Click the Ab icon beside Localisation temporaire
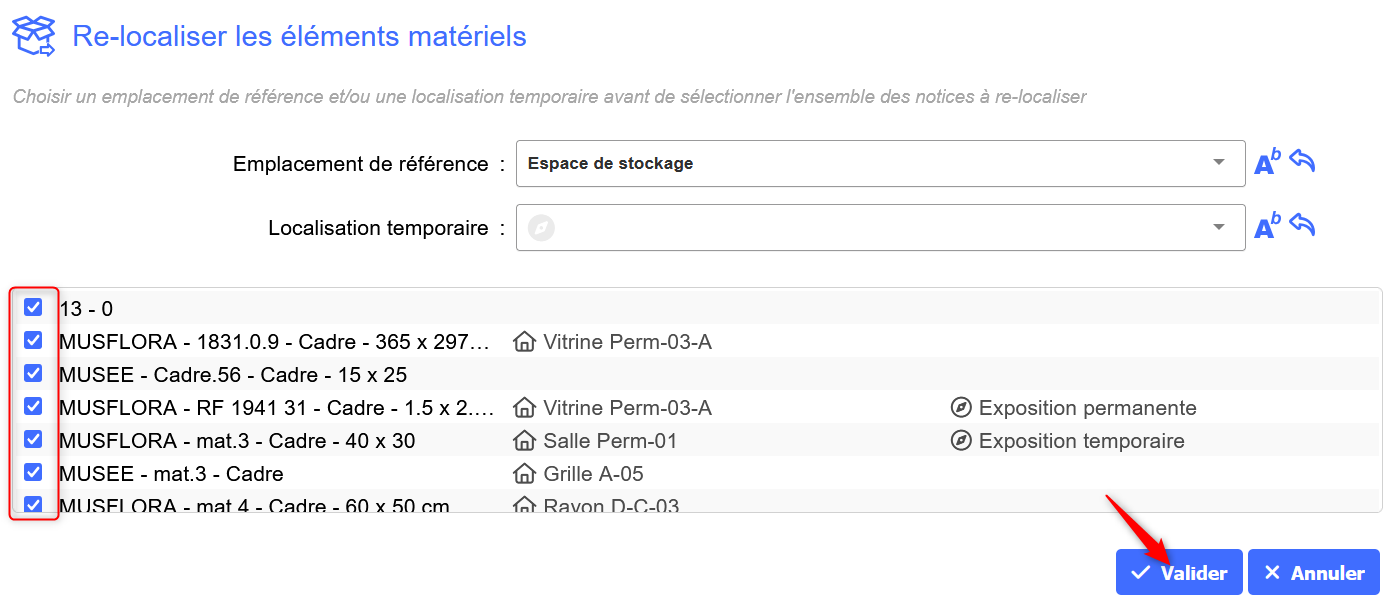This screenshot has width=1388, height=602. pos(1266,227)
